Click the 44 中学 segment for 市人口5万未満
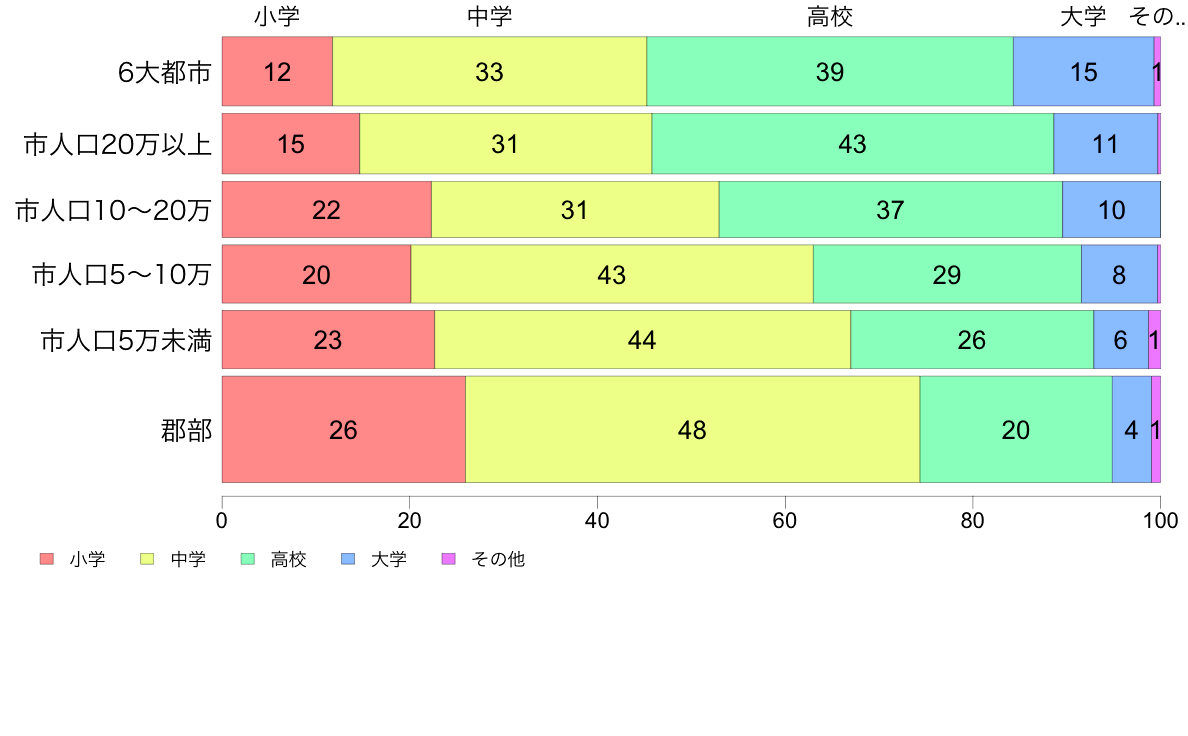 point(642,340)
